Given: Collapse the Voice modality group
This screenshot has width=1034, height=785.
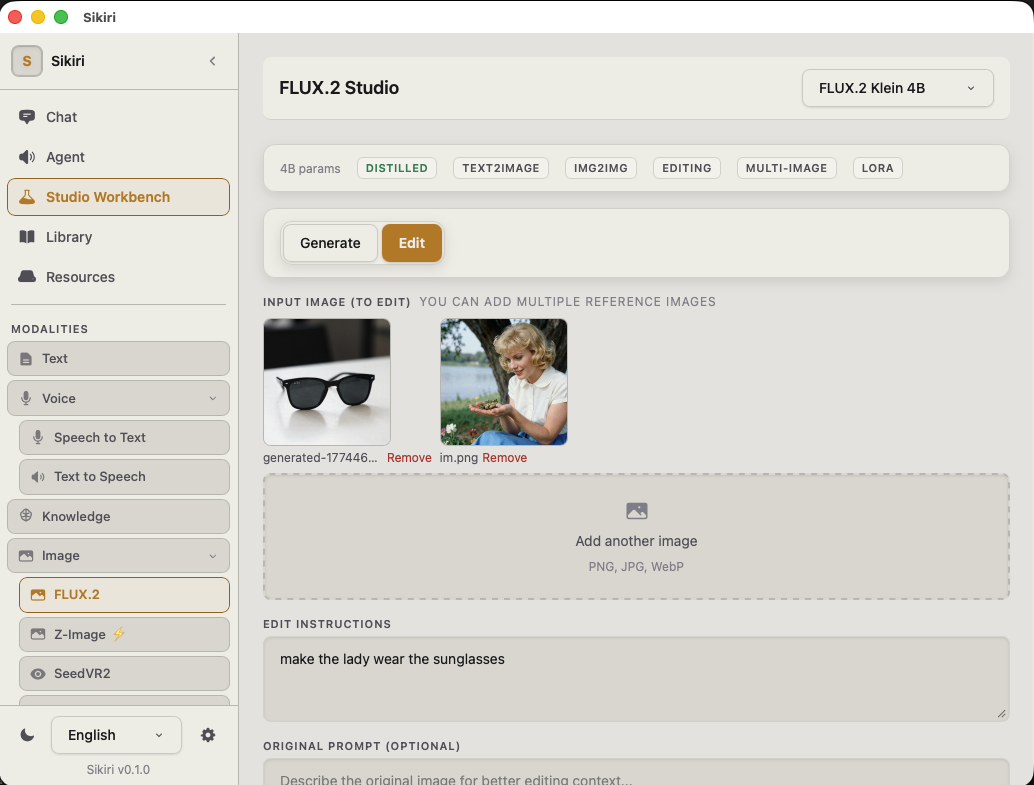Looking at the screenshot, I should [119, 398].
